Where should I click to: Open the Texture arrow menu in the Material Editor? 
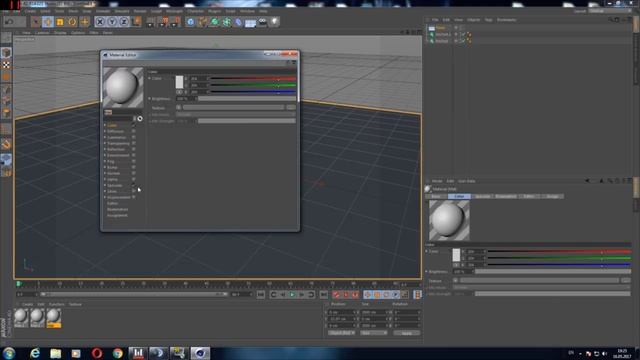tap(178, 108)
